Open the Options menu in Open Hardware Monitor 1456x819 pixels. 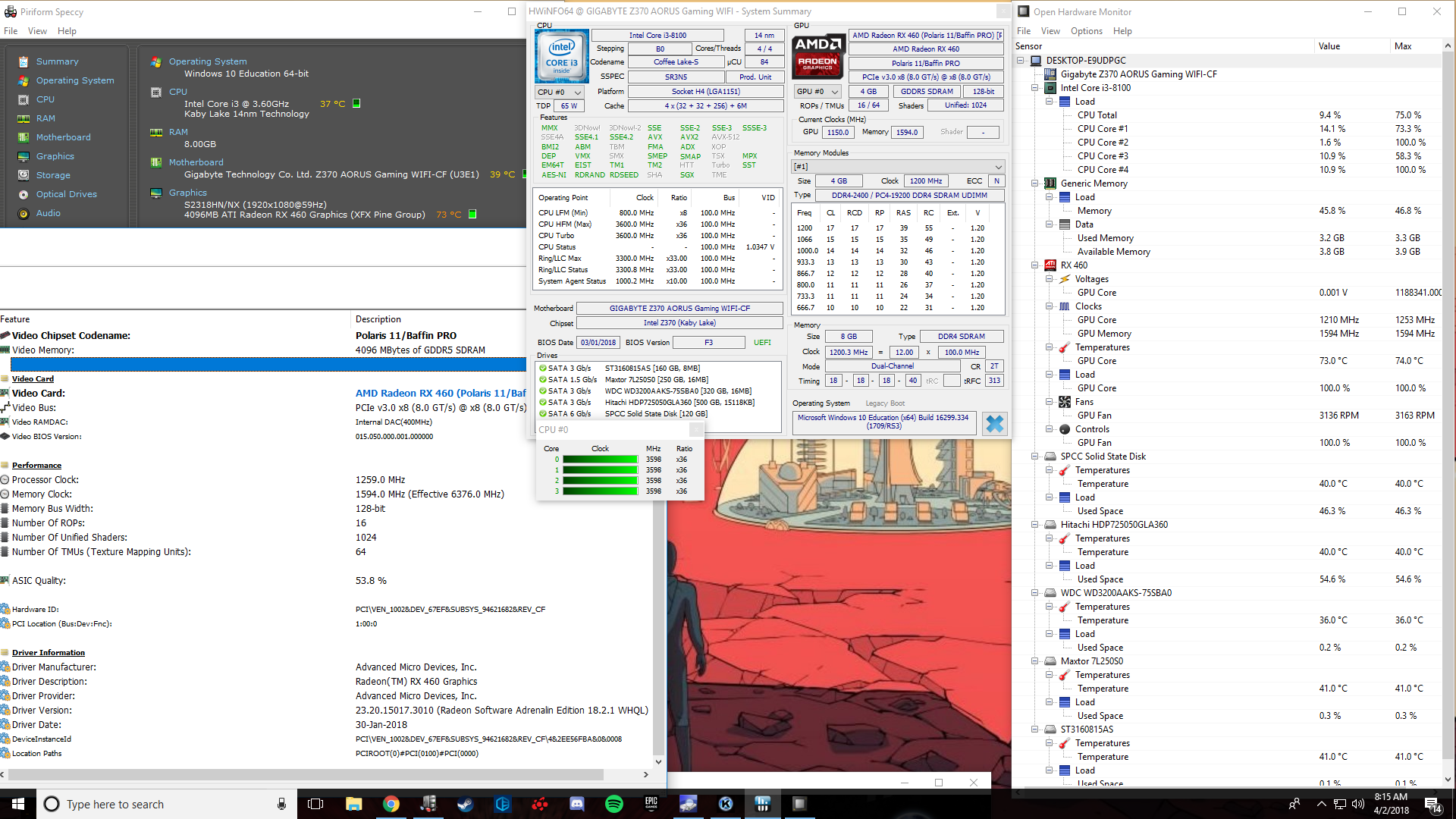tap(1086, 31)
